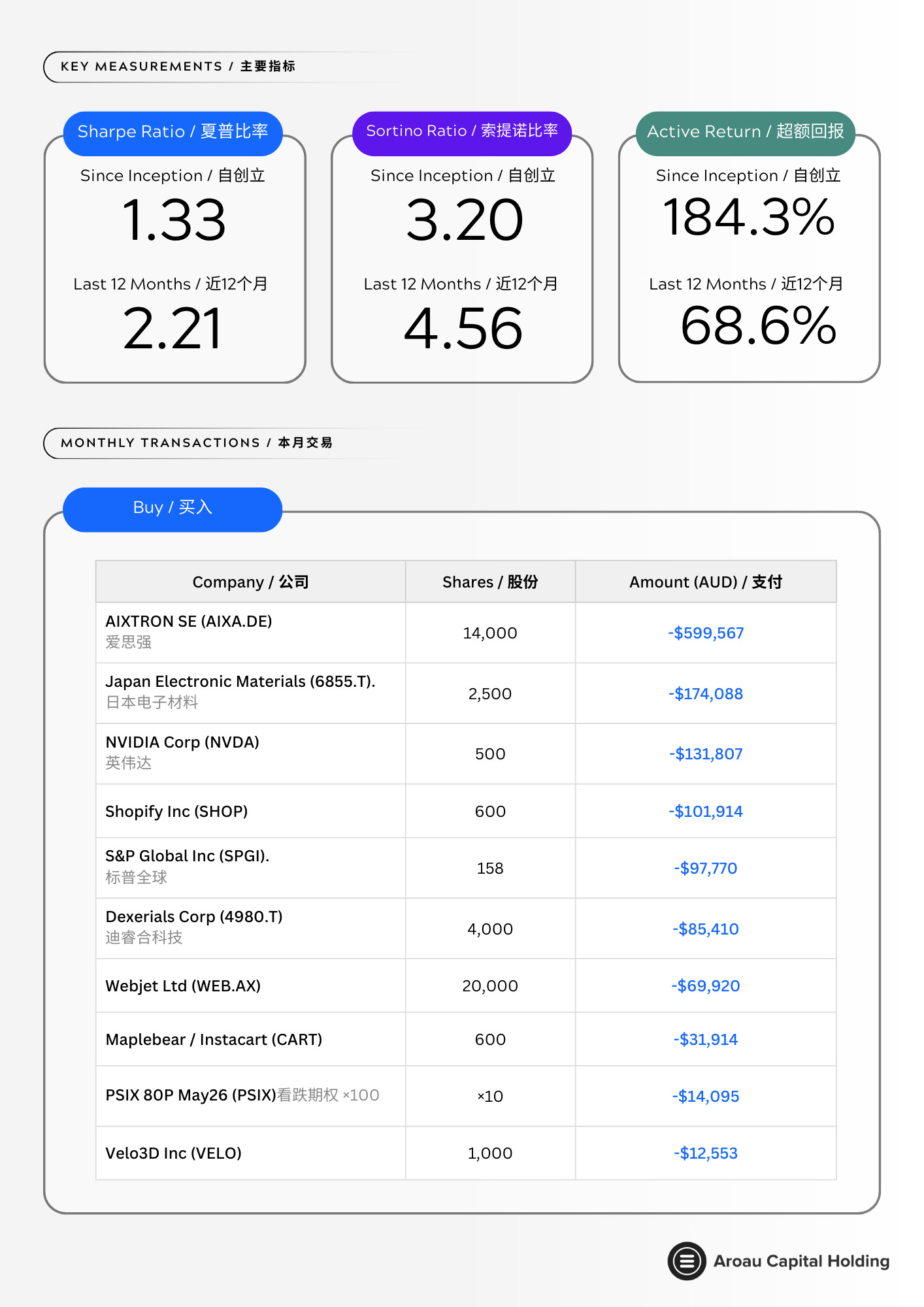924x1307 pixels.
Task: Click the Webjet Ltd (WEB.AX) company name
Action: pos(183,986)
